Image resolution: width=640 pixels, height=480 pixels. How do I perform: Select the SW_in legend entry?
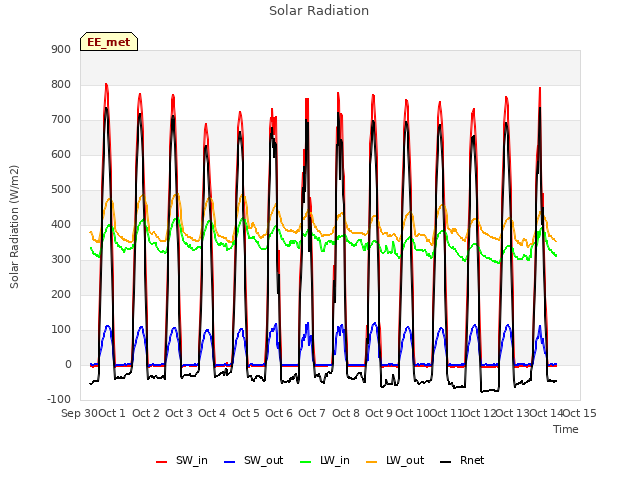point(182,460)
